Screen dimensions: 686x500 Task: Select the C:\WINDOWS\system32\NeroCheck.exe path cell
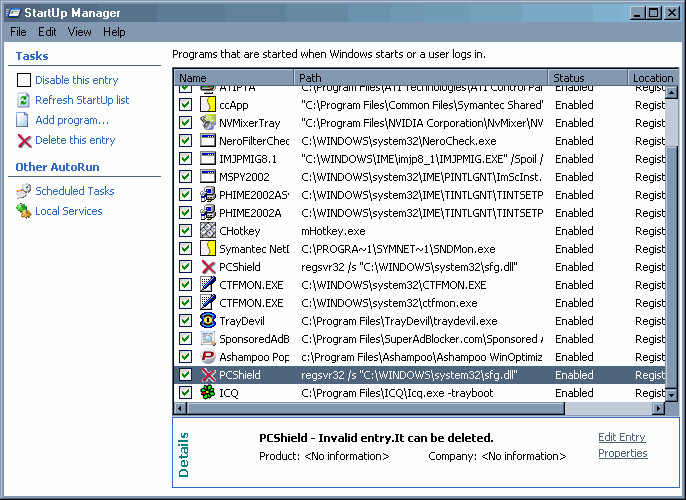pos(399,141)
